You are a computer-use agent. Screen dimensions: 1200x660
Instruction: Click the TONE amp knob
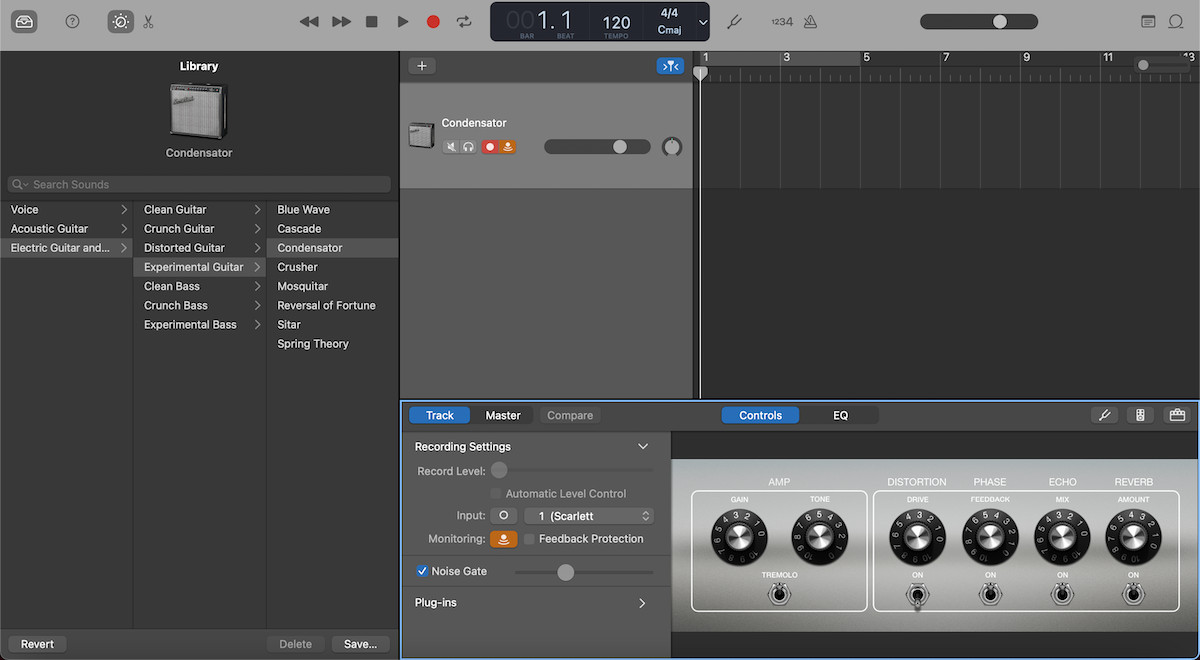pyautogui.click(x=820, y=538)
